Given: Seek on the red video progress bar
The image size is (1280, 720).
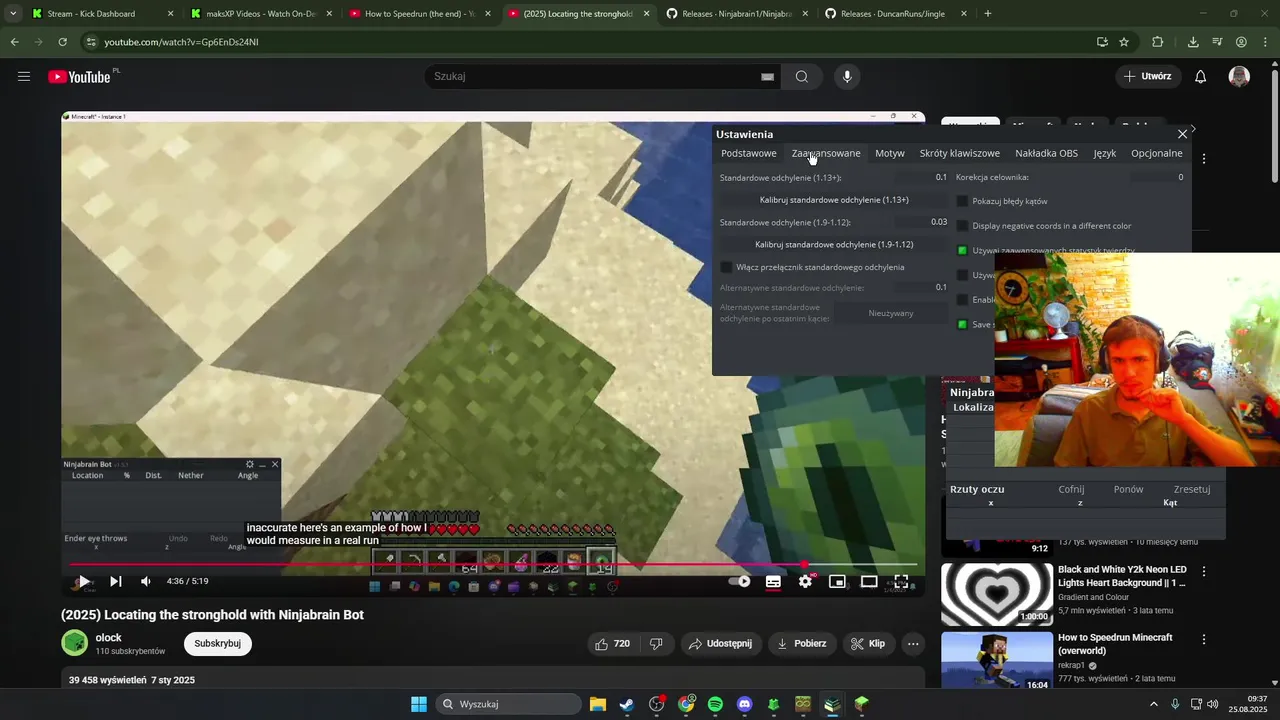Looking at the screenshot, I should coord(493,565).
